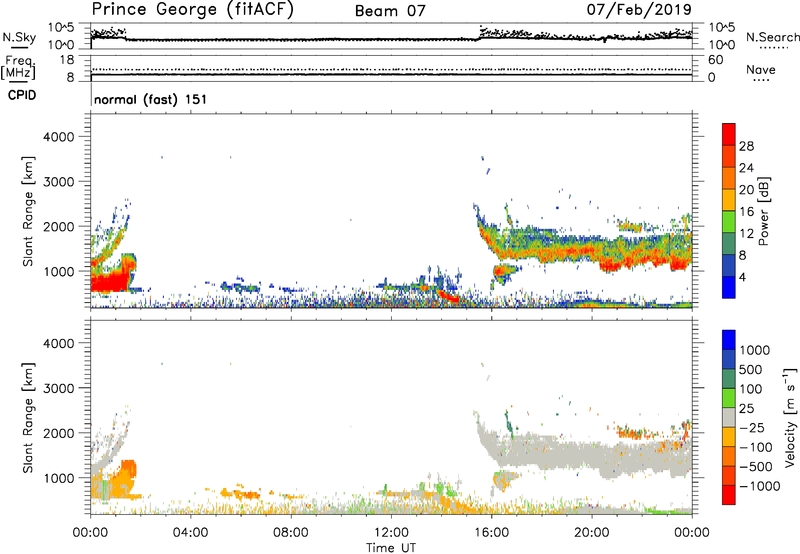
Task: Click the 'N.Sky' legend label
Action: point(19,37)
